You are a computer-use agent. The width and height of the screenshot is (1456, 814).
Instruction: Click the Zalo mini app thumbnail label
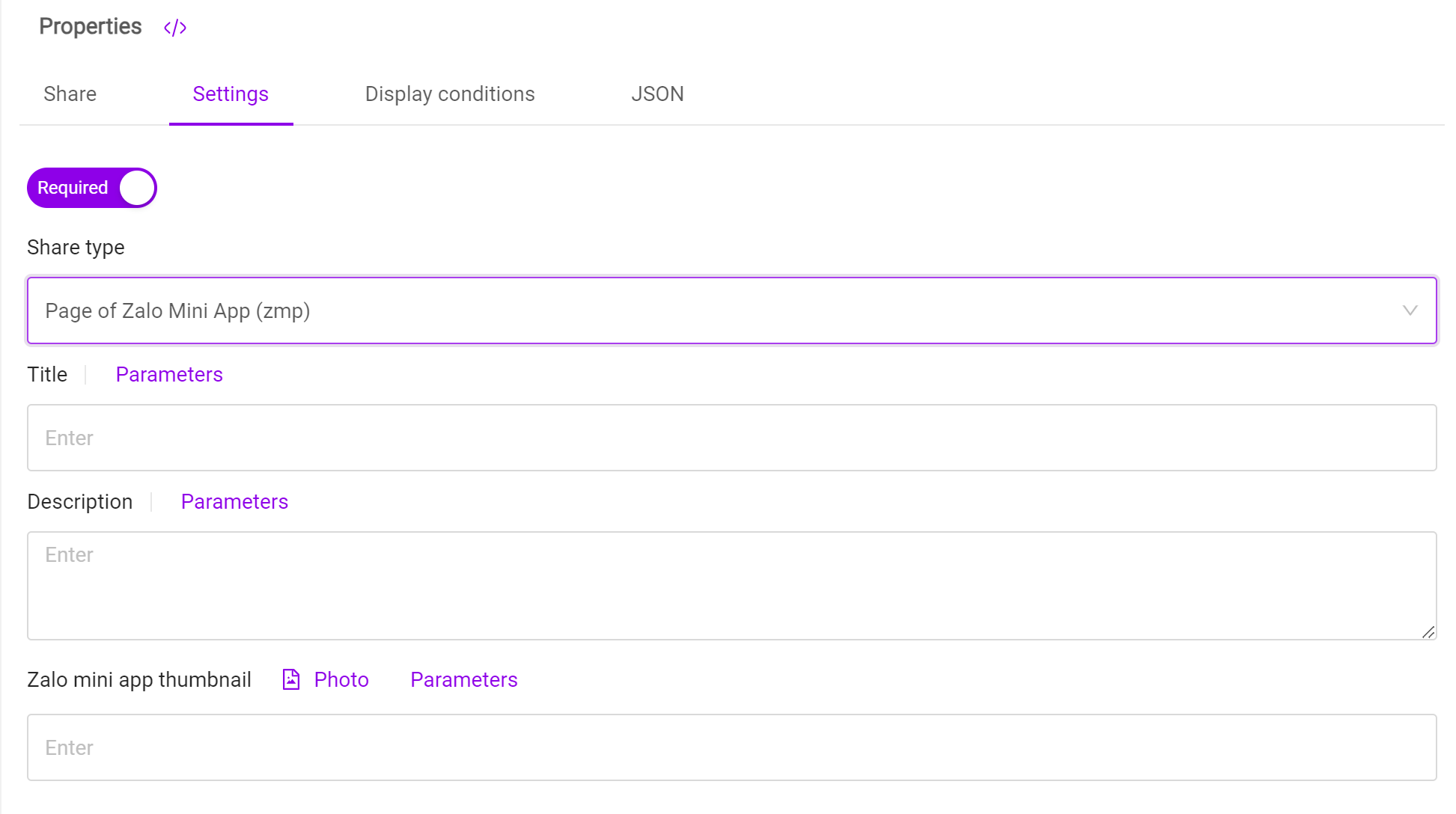pos(139,680)
